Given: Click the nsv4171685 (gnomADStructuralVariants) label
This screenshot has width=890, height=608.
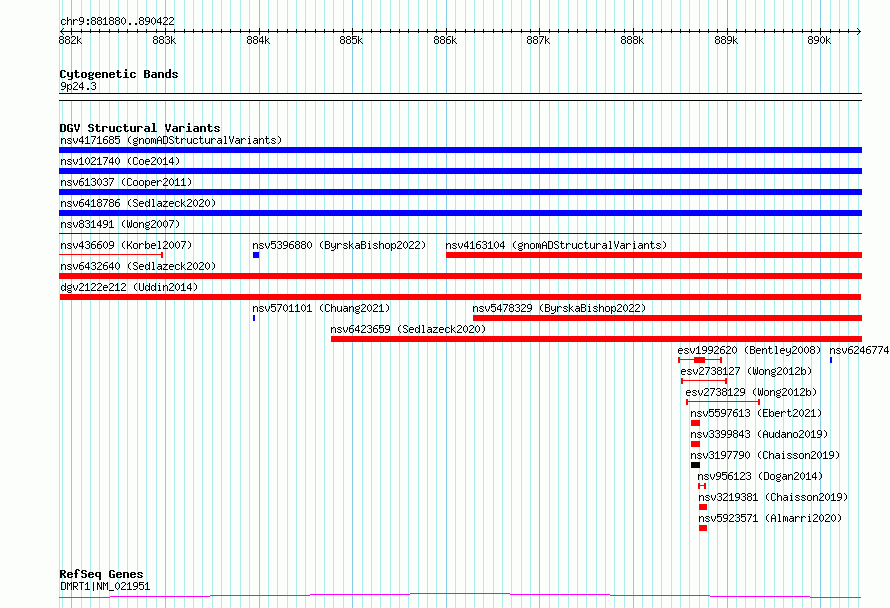Looking at the screenshot, I should (x=171, y=140).
